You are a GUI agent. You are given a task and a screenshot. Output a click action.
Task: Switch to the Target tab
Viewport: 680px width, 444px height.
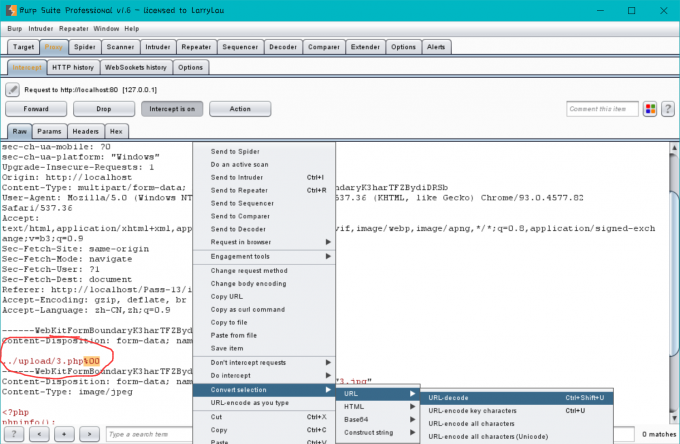pos(23,47)
